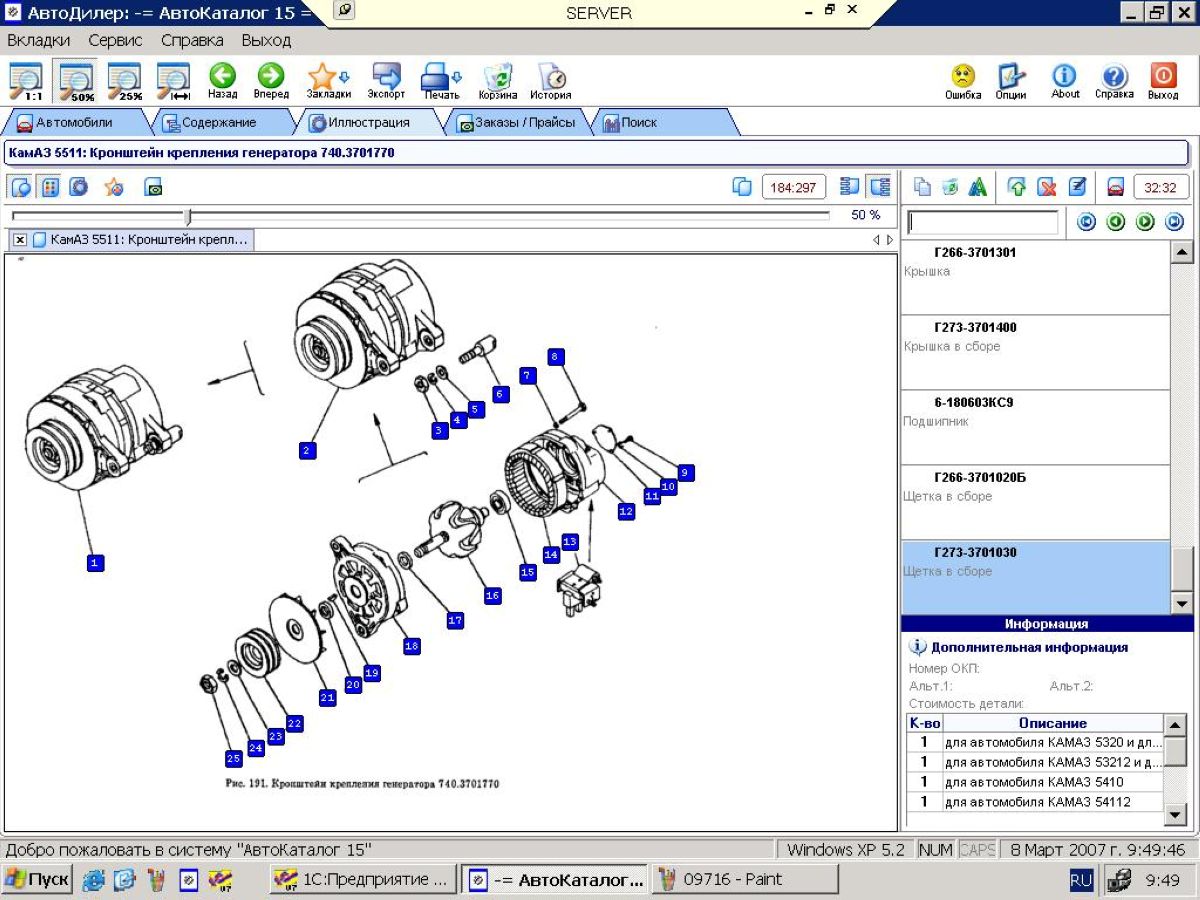
Task: Click the red X delete icon in parts panel
Action: click(x=1046, y=187)
